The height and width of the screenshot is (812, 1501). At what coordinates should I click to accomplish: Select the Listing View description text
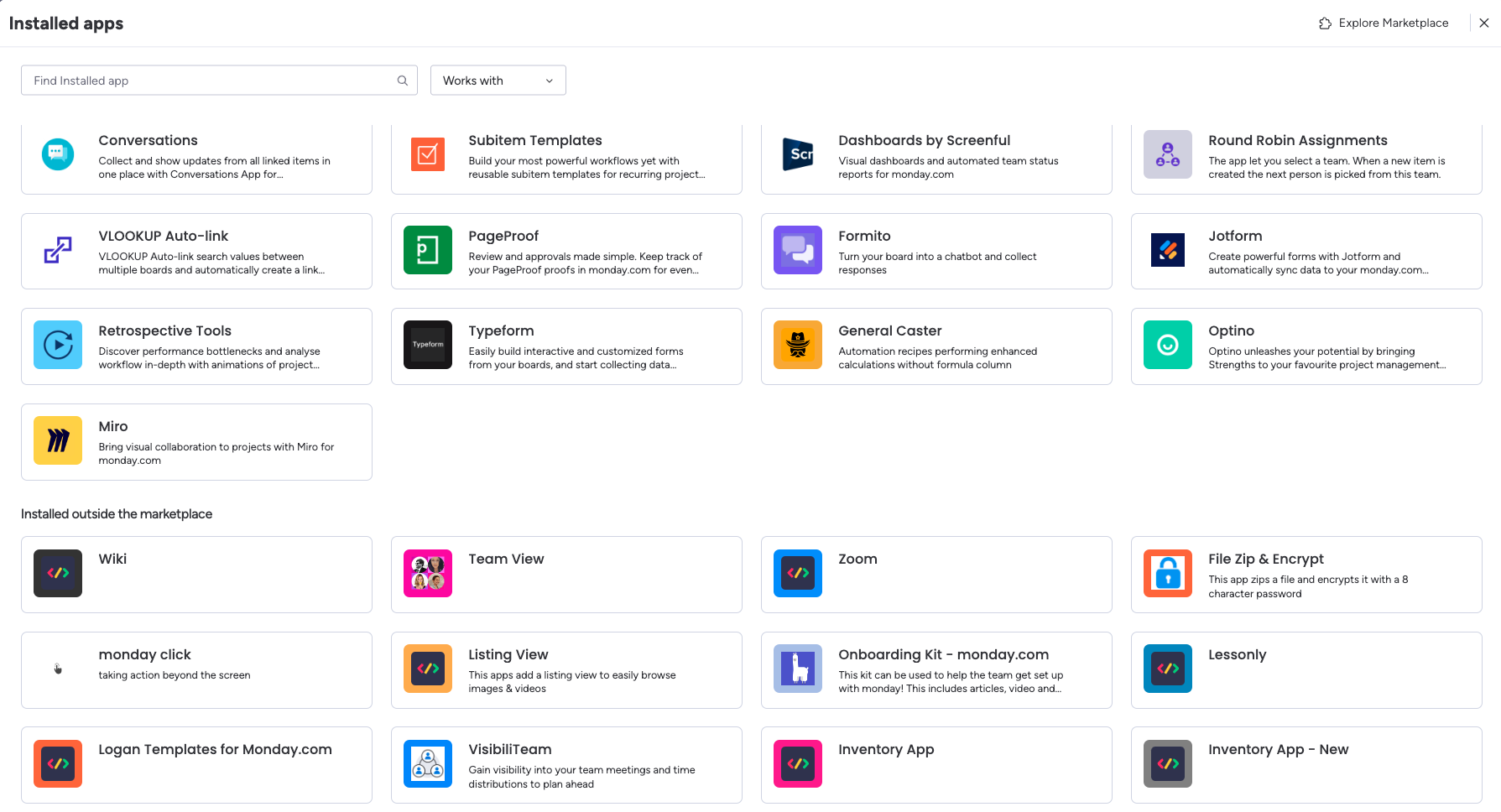(x=572, y=682)
